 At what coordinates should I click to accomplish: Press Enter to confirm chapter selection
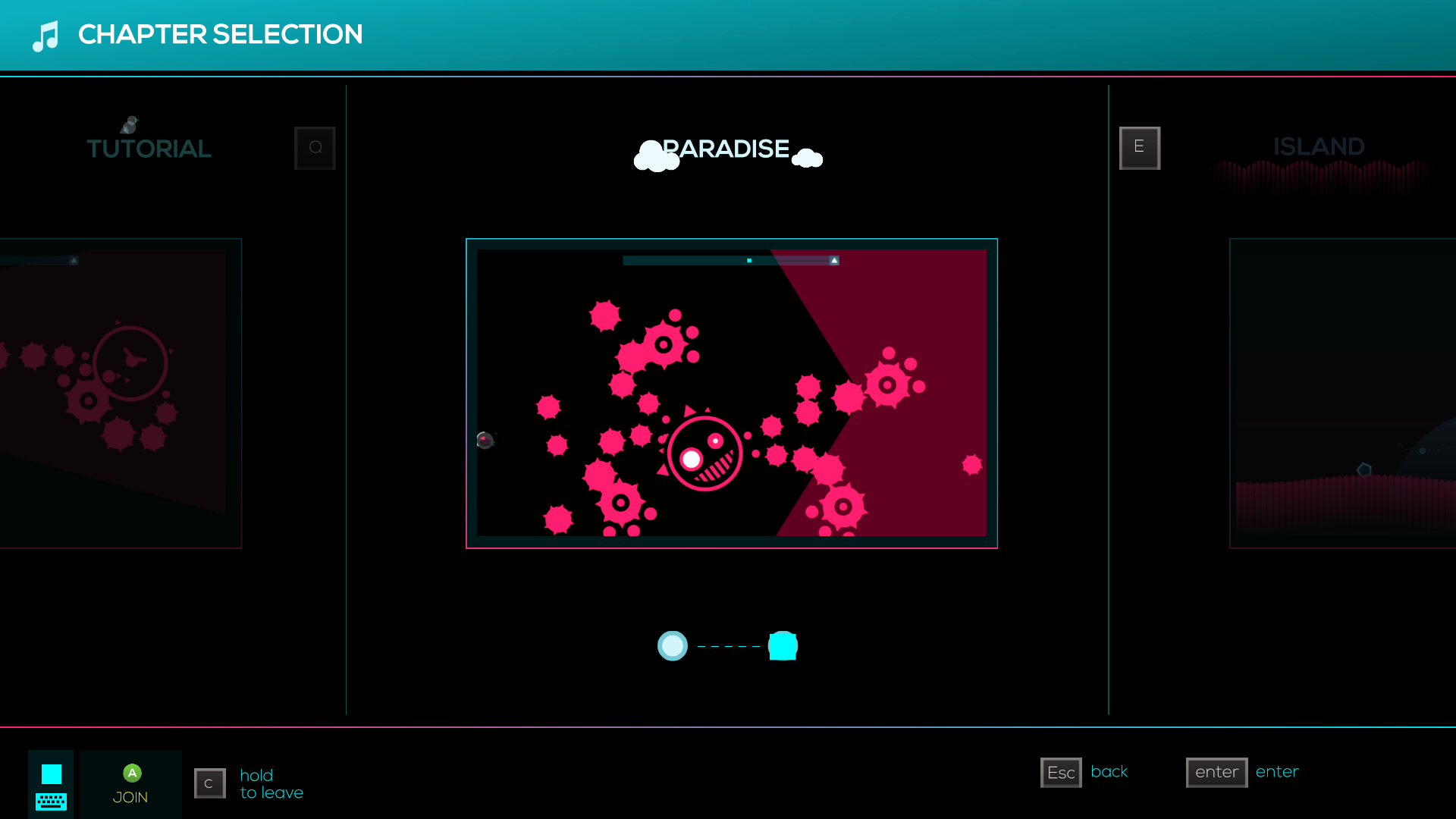coord(1216,771)
